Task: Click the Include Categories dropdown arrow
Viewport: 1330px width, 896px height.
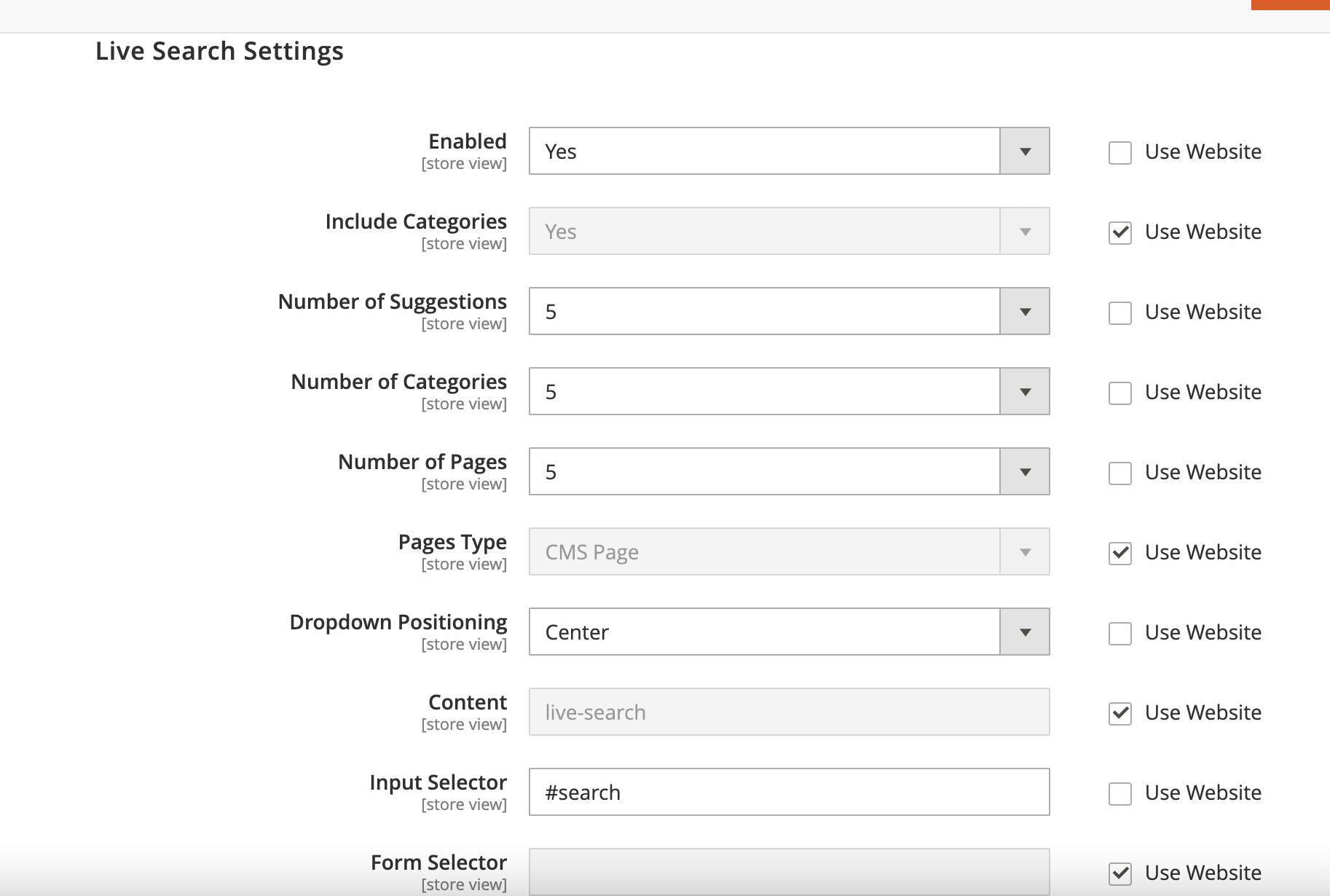Action: (1025, 232)
